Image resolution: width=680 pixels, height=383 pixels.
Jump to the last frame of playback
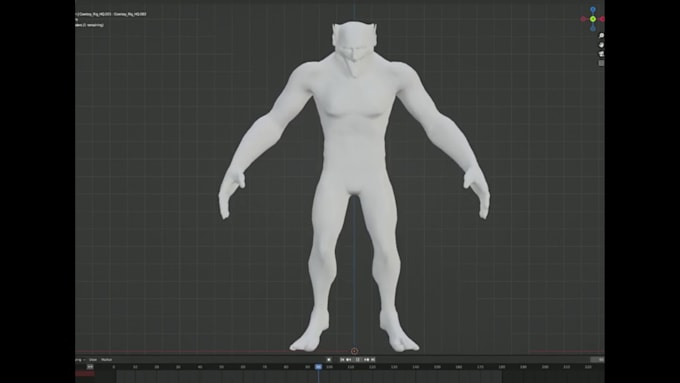373,360
